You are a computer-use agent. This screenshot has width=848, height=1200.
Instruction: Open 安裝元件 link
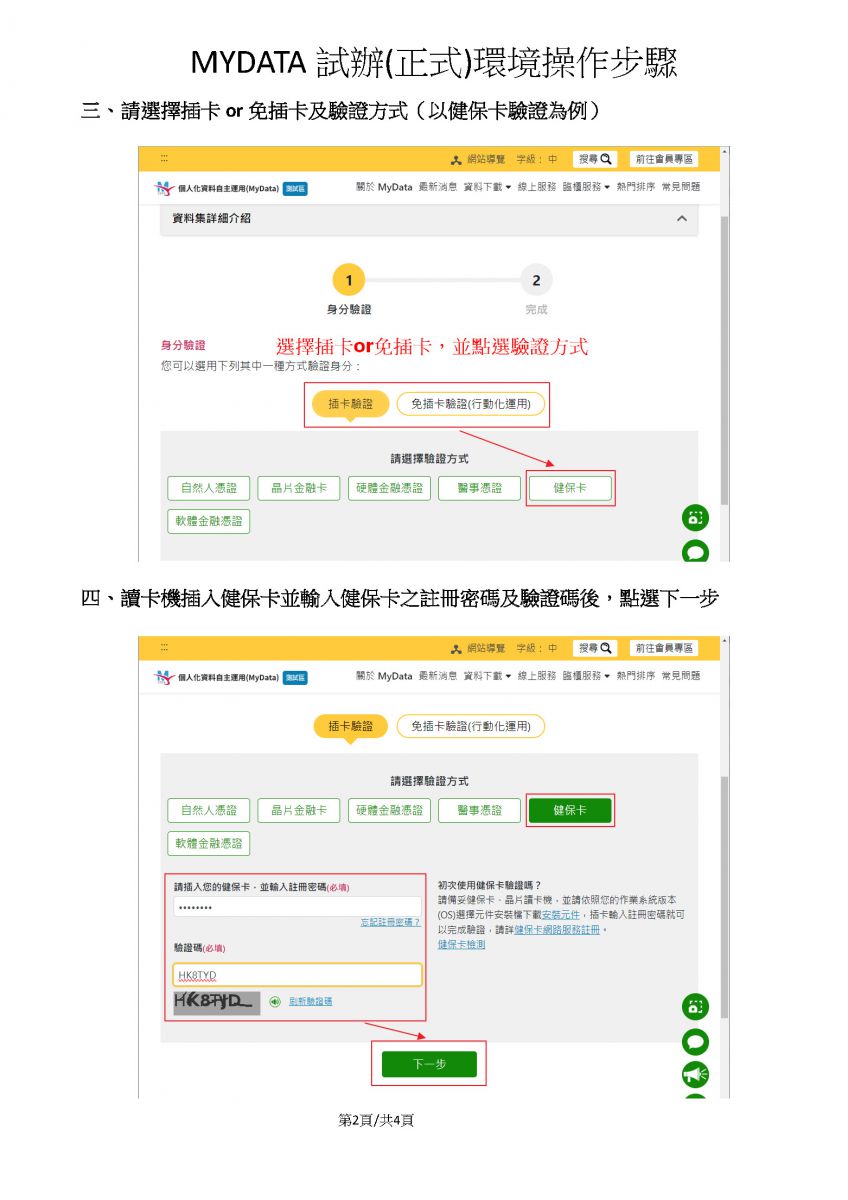[x=561, y=914]
